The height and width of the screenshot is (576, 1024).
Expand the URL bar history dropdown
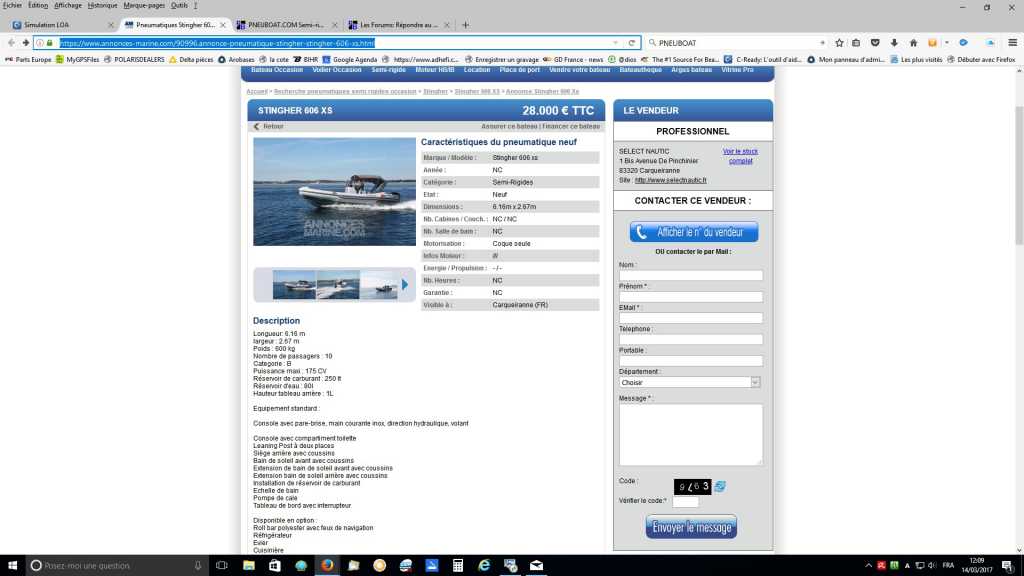tap(616, 43)
